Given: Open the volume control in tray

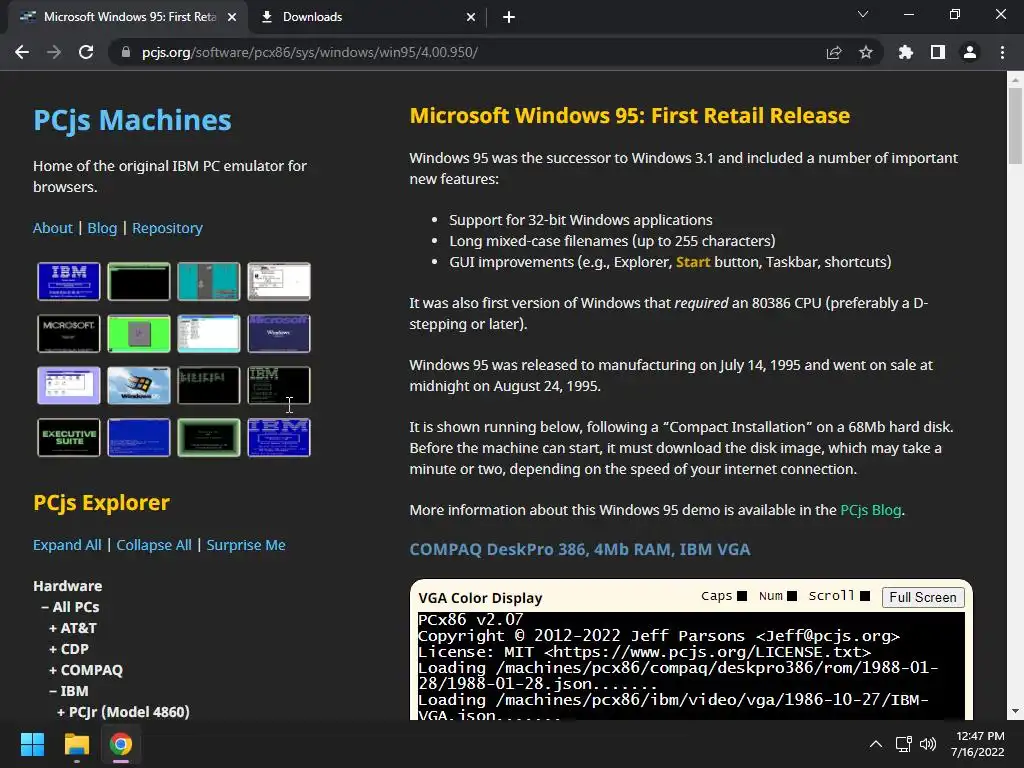Looking at the screenshot, I should click(928, 744).
